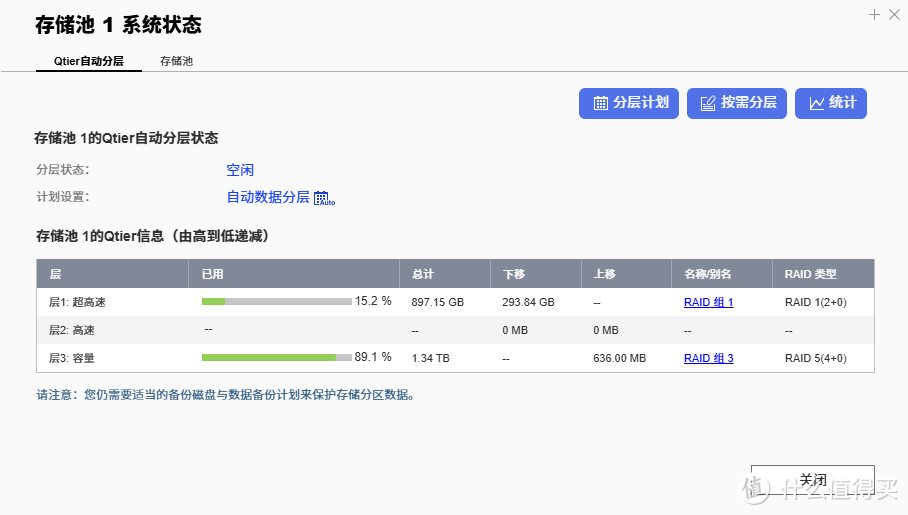Click the 15.2% usage bar for tier 1
This screenshot has height=515, width=908.
[x=276, y=301]
